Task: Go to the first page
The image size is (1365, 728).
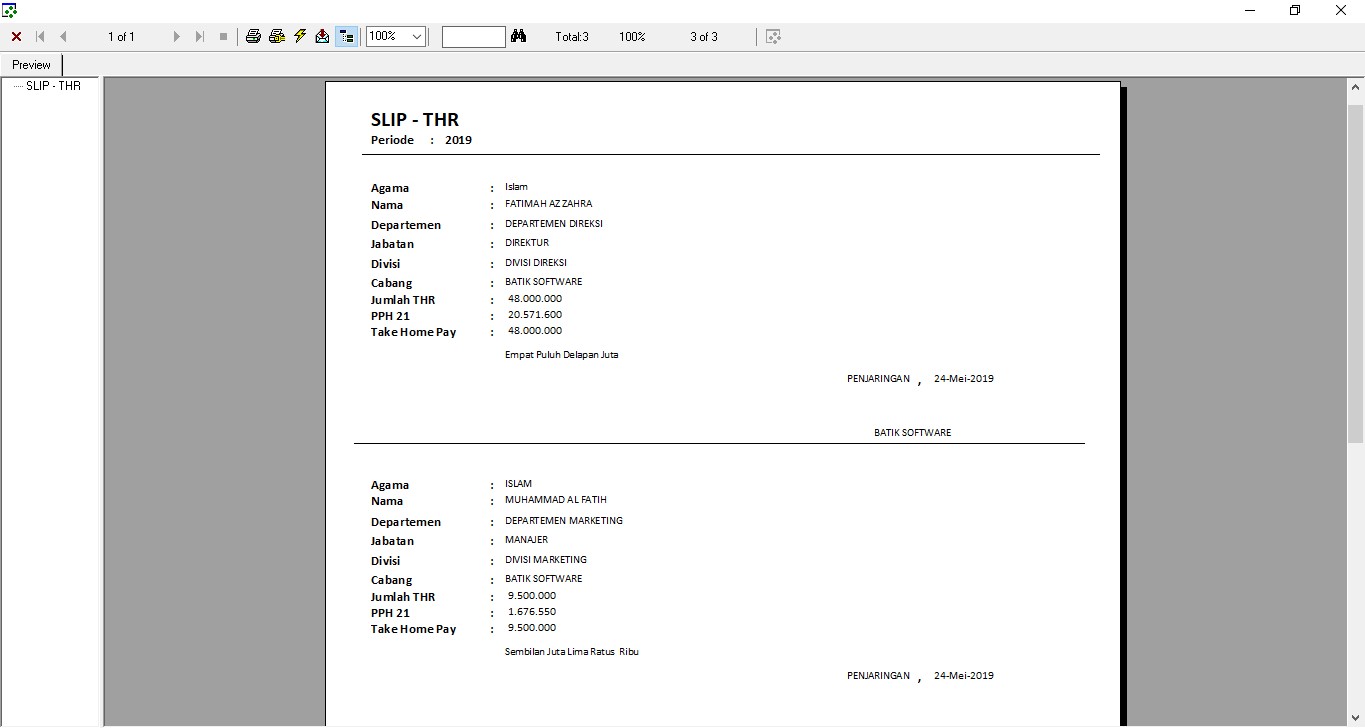Action: point(41,37)
